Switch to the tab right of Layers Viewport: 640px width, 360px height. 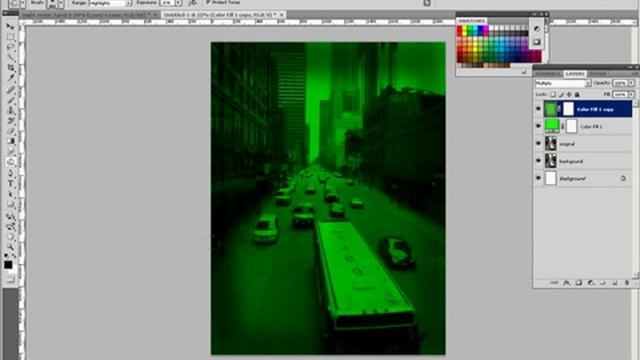pos(597,74)
